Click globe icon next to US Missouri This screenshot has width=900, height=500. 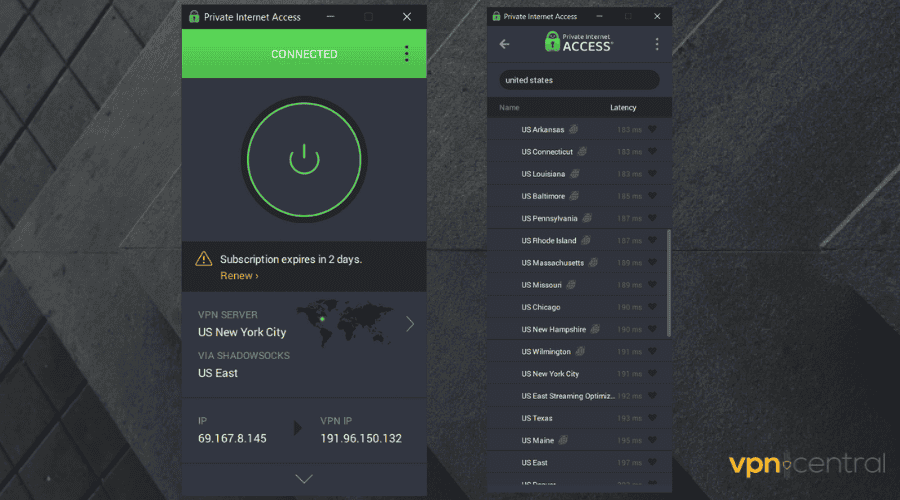coord(571,285)
